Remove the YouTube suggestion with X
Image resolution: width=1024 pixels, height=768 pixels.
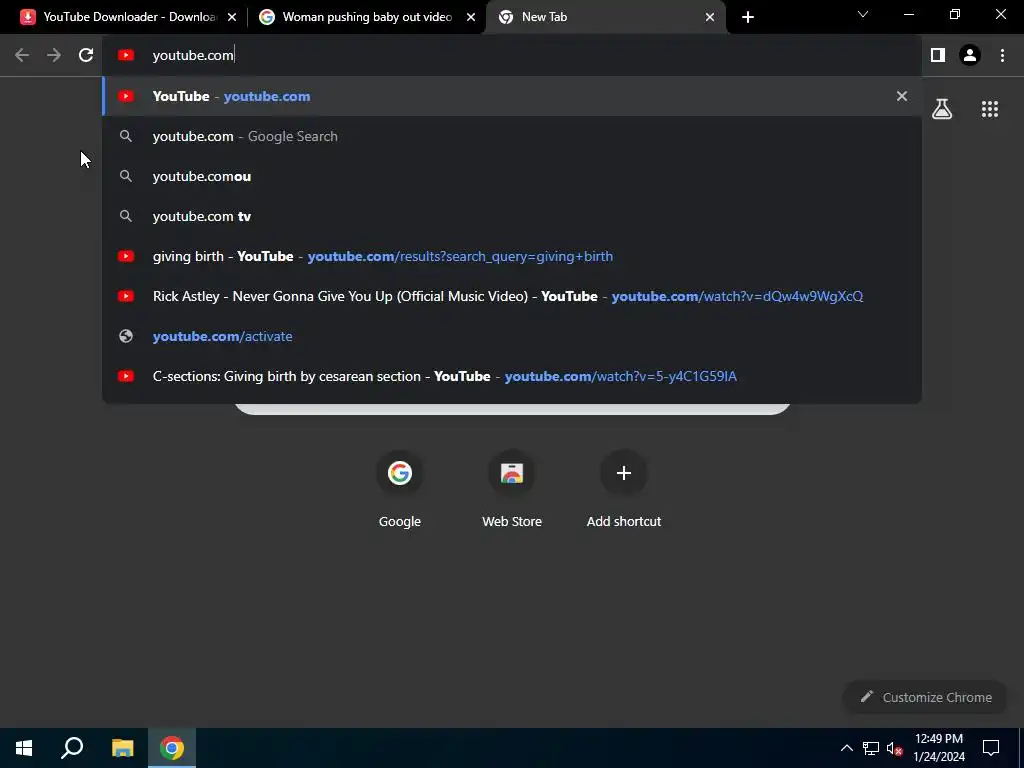902,96
